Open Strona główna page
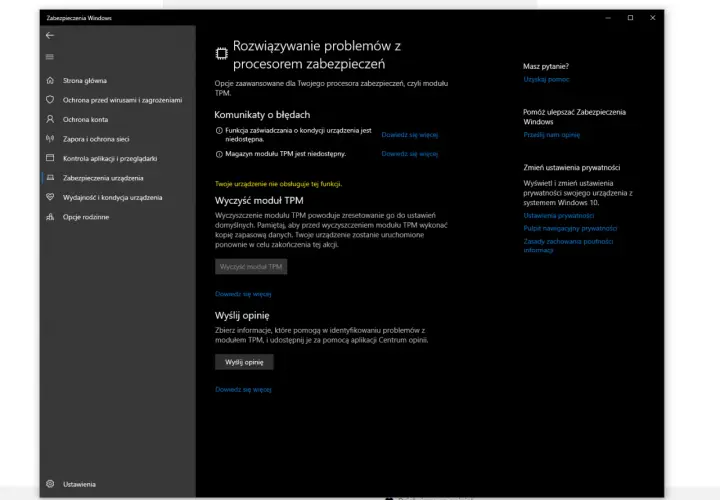 coord(84,80)
